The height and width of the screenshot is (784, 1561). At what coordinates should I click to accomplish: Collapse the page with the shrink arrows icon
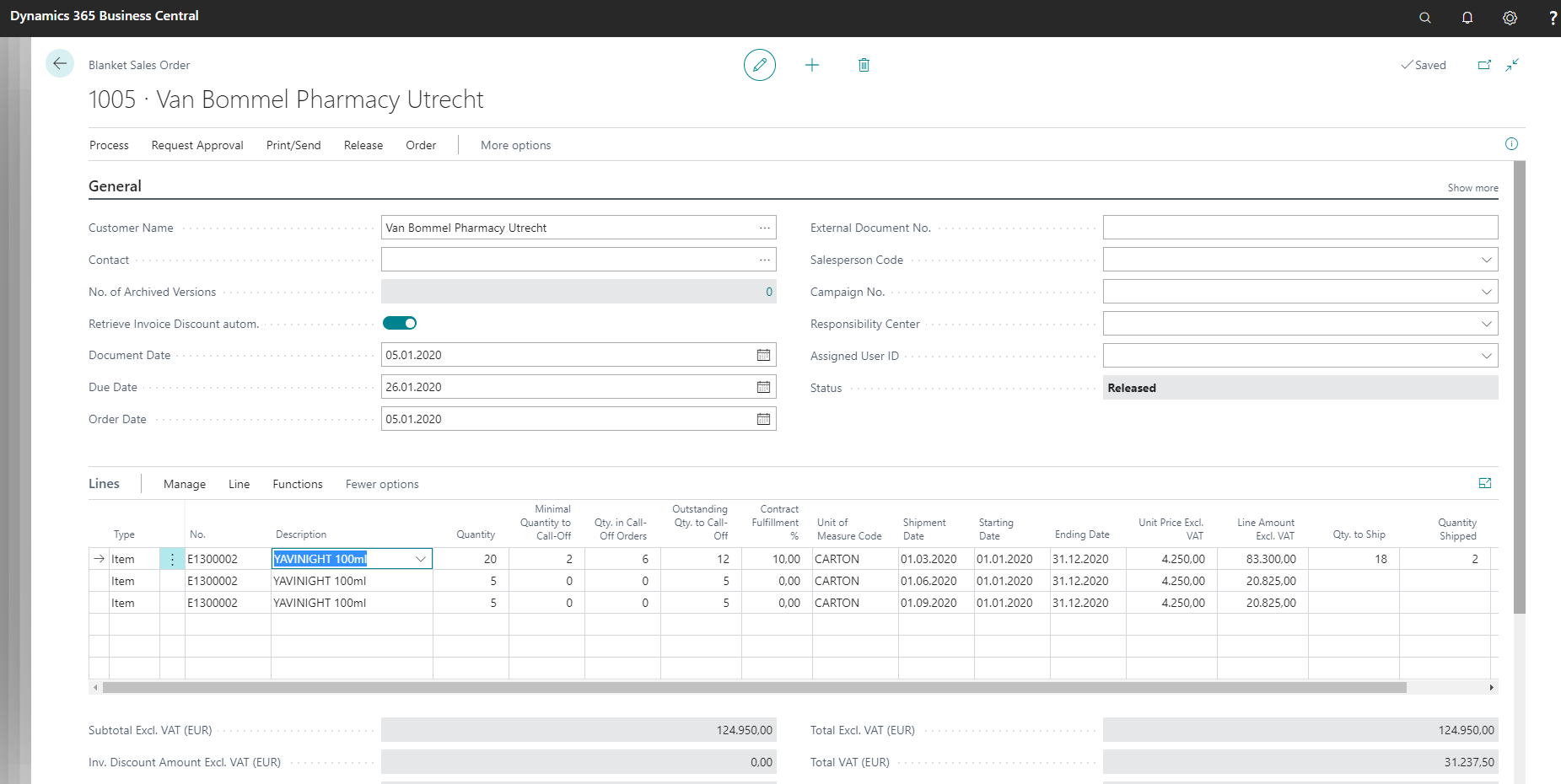point(1512,65)
